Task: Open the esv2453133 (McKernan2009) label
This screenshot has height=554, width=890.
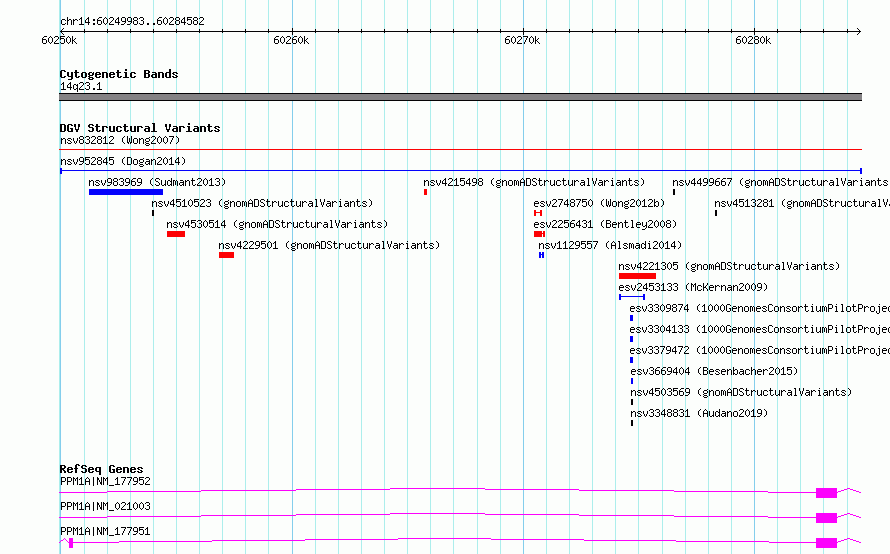Action: pyautogui.click(x=693, y=287)
